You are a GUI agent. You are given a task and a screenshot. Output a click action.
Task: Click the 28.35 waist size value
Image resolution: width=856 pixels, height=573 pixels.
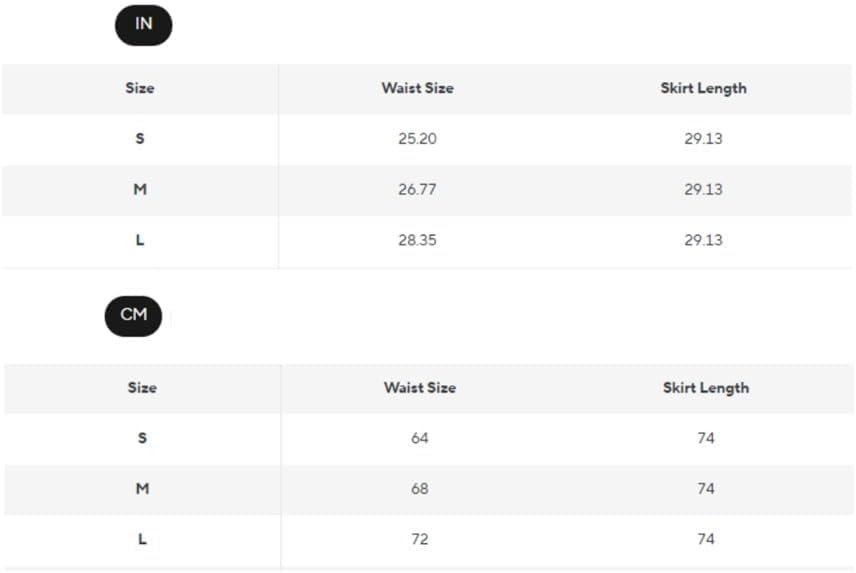[x=417, y=240]
